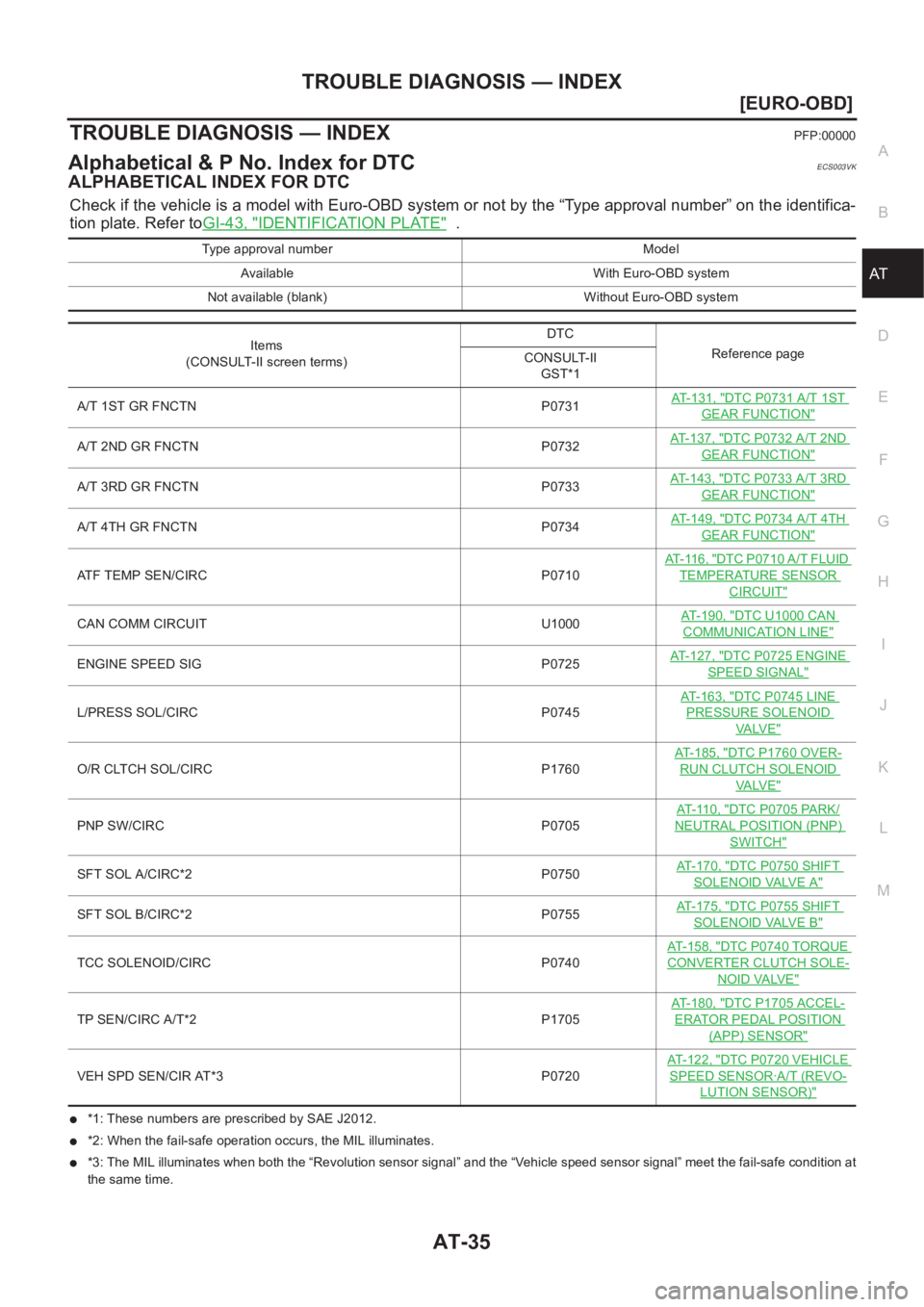Viewport: 924px width, 1307px height.
Task: Select the F section index tab
Action: (883, 460)
